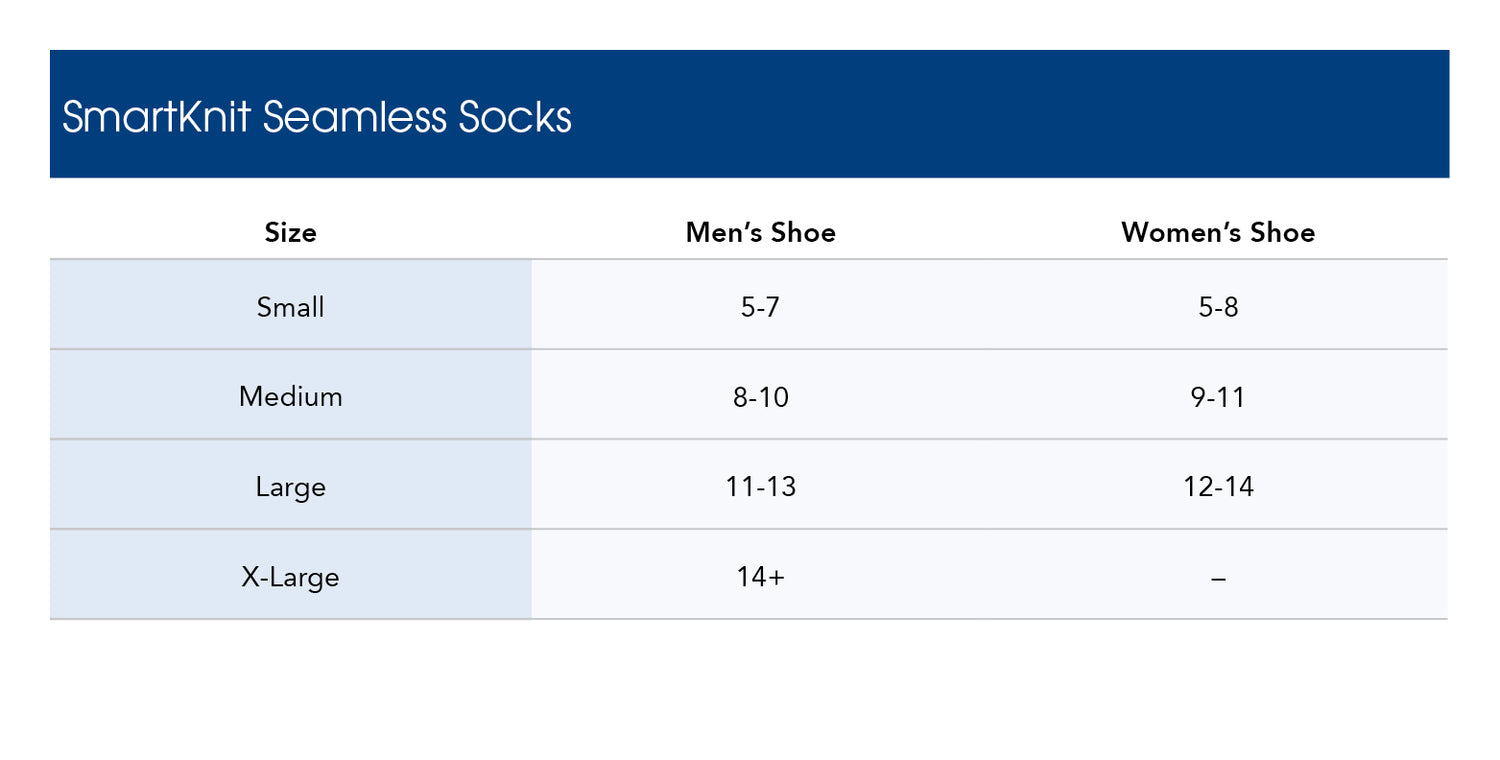Select the Women's Shoe column header
Viewport: 1500px width, 760px height.
1217,233
